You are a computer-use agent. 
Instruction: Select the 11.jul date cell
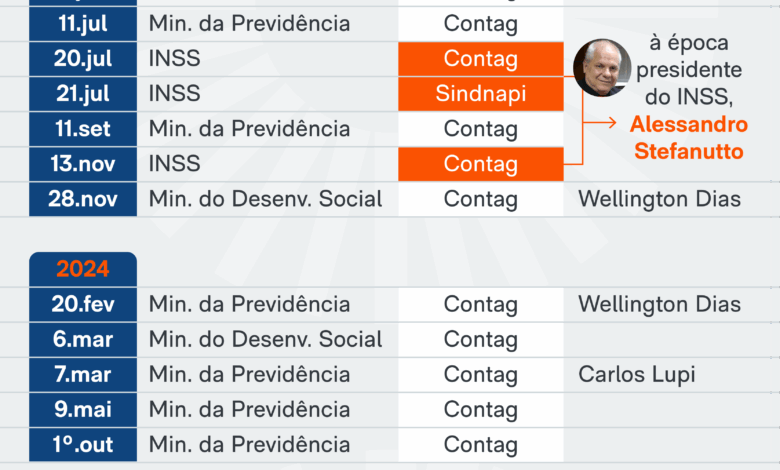click(83, 23)
